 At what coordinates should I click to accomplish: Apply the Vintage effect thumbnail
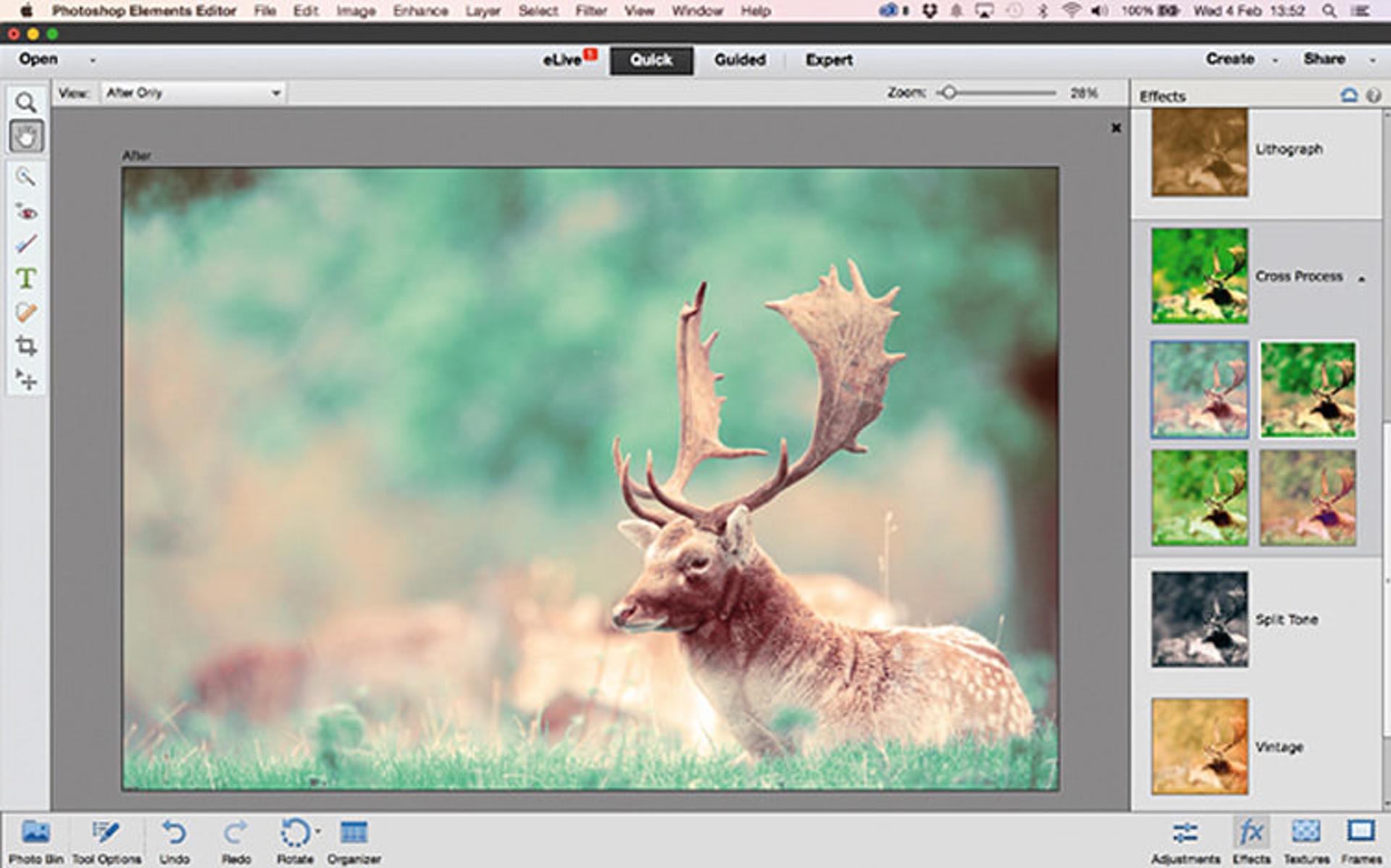click(x=1200, y=746)
